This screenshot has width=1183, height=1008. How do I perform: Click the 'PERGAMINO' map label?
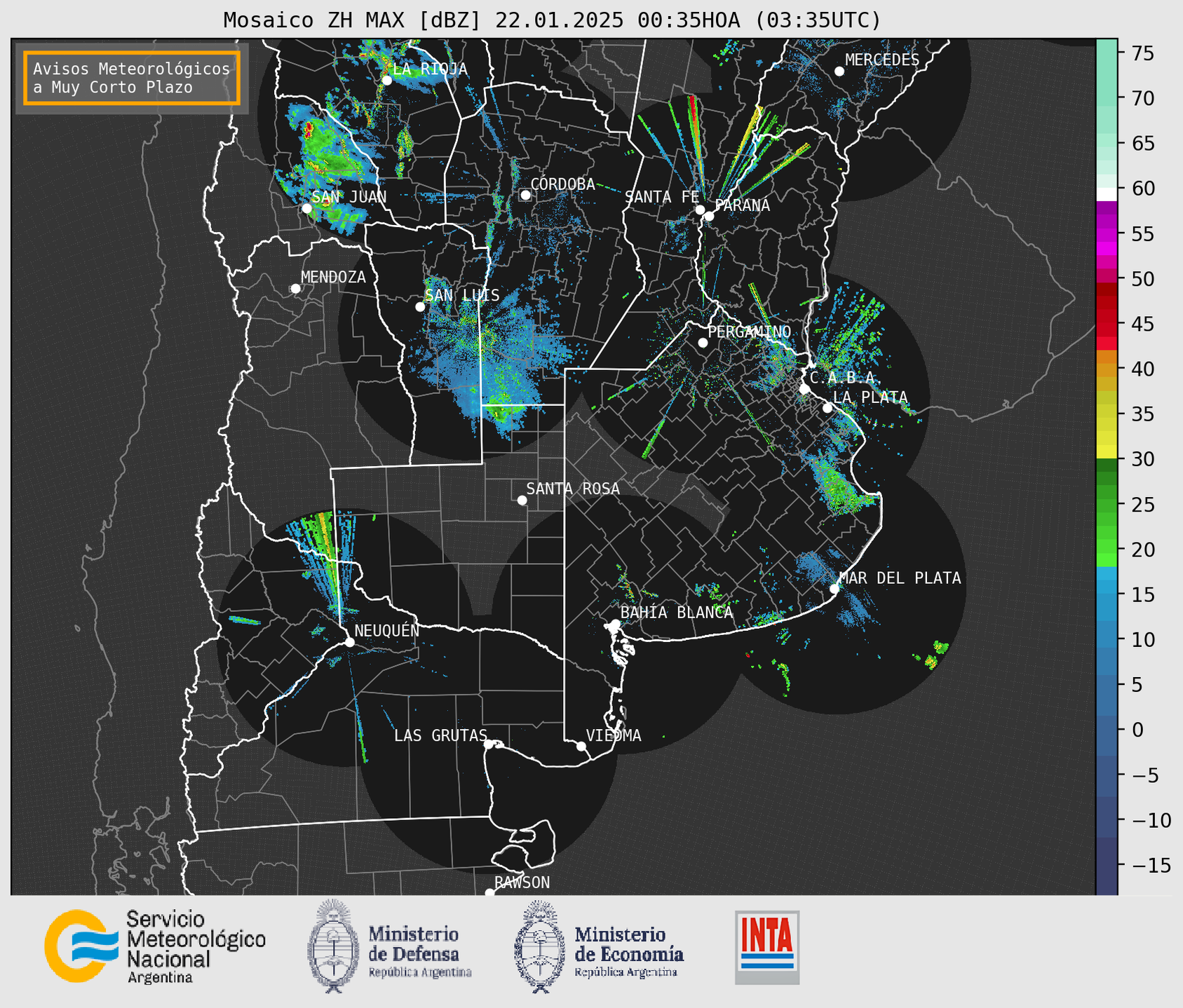tap(749, 332)
